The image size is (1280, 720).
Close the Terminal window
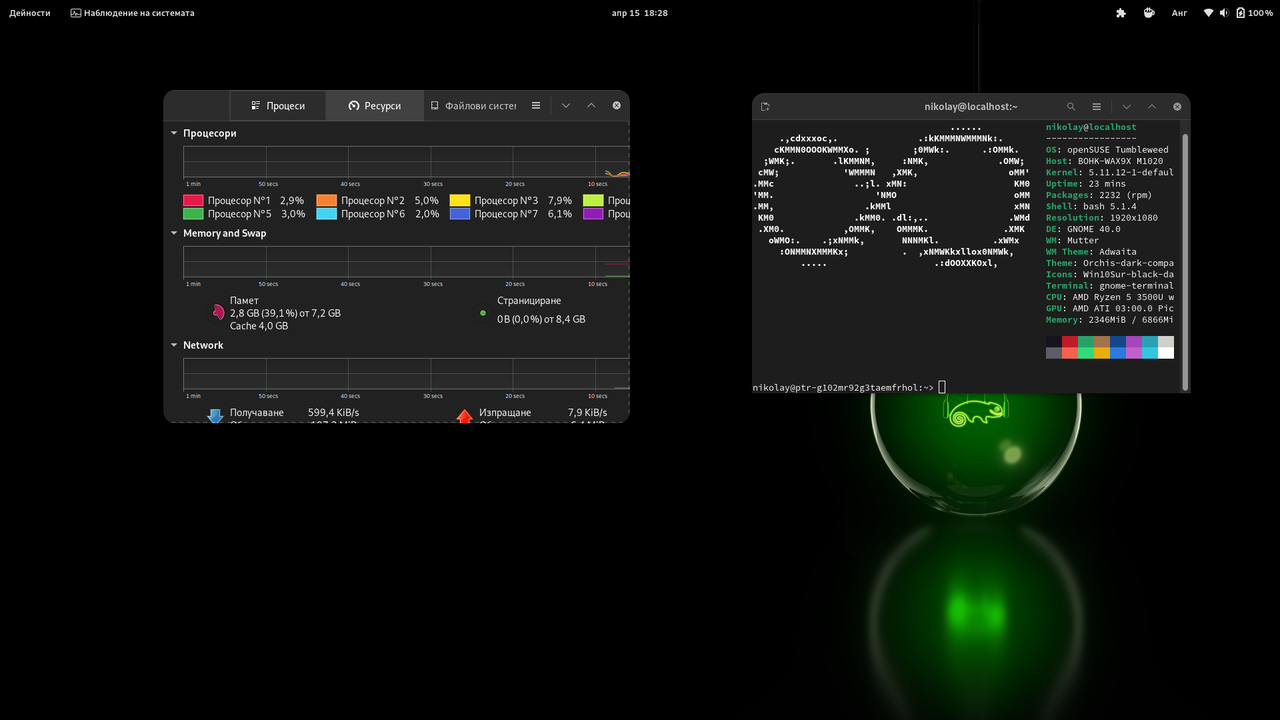pyautogui.click(x=1177, y=106)
